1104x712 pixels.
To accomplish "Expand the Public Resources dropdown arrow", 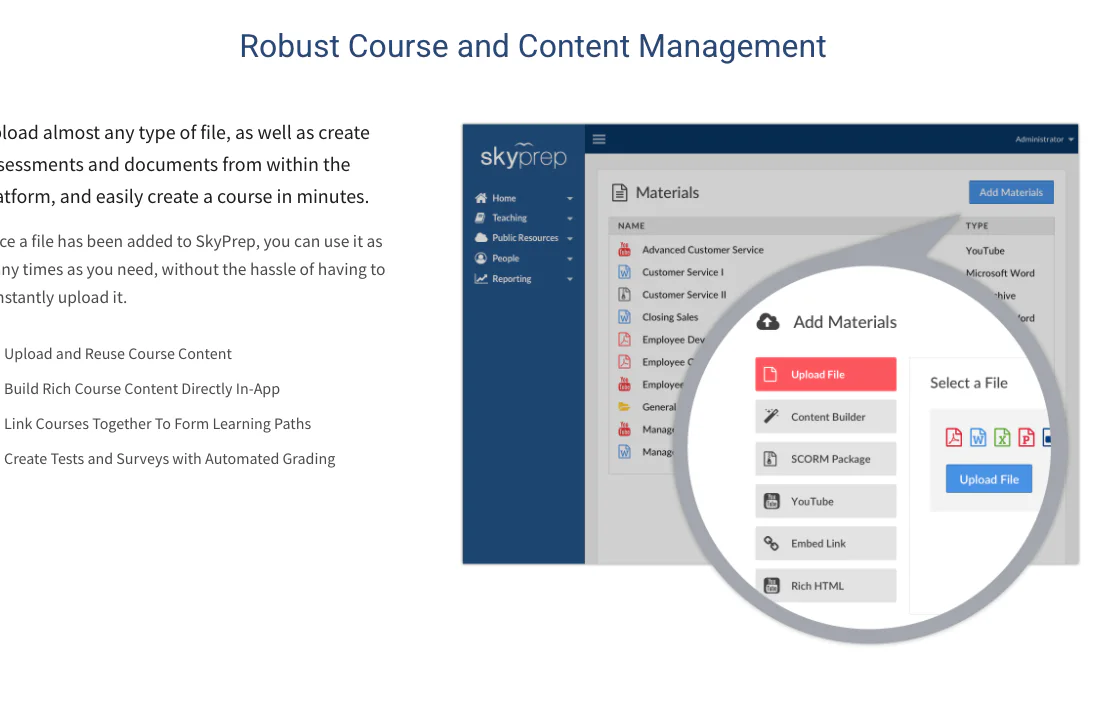I will click(x=570, y=238).
